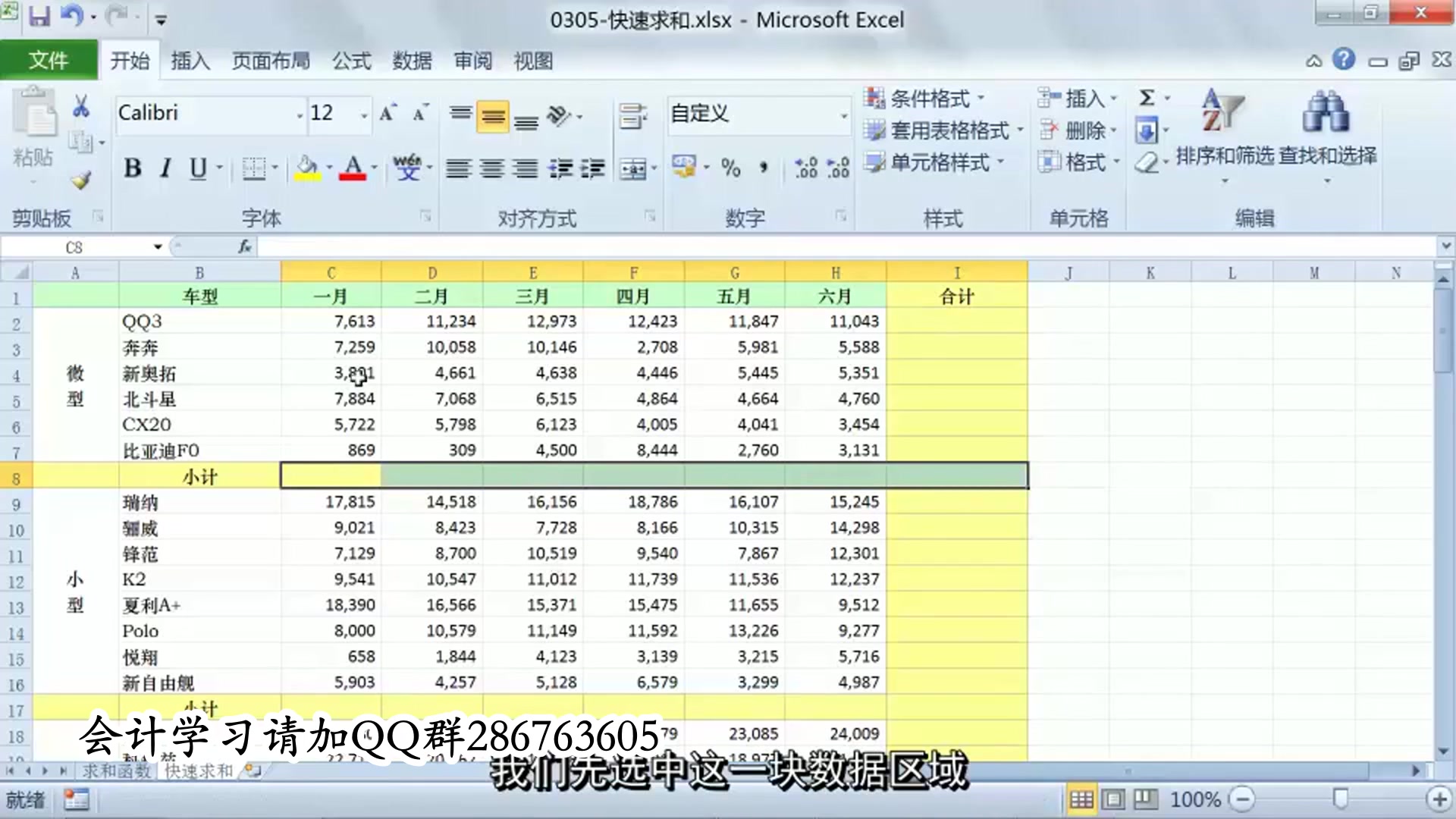Switch to the 公式 ribbon tab

point(351,61)
